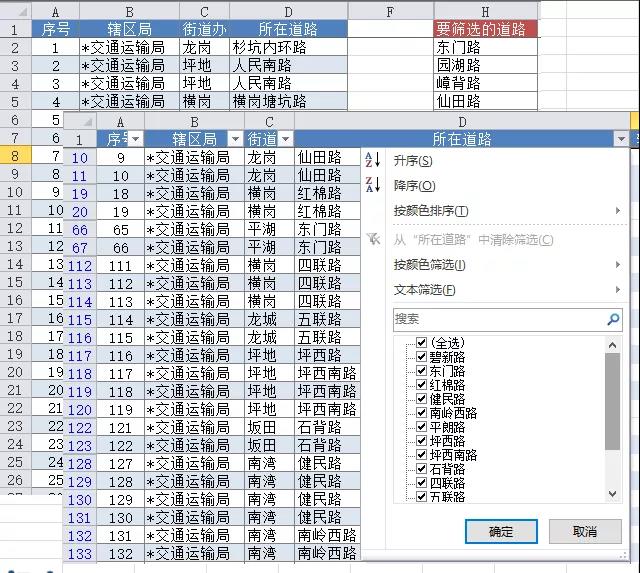The image size is (640, 573).
Task: Click 平湖 cell in row 67
Action: point(269,247)
